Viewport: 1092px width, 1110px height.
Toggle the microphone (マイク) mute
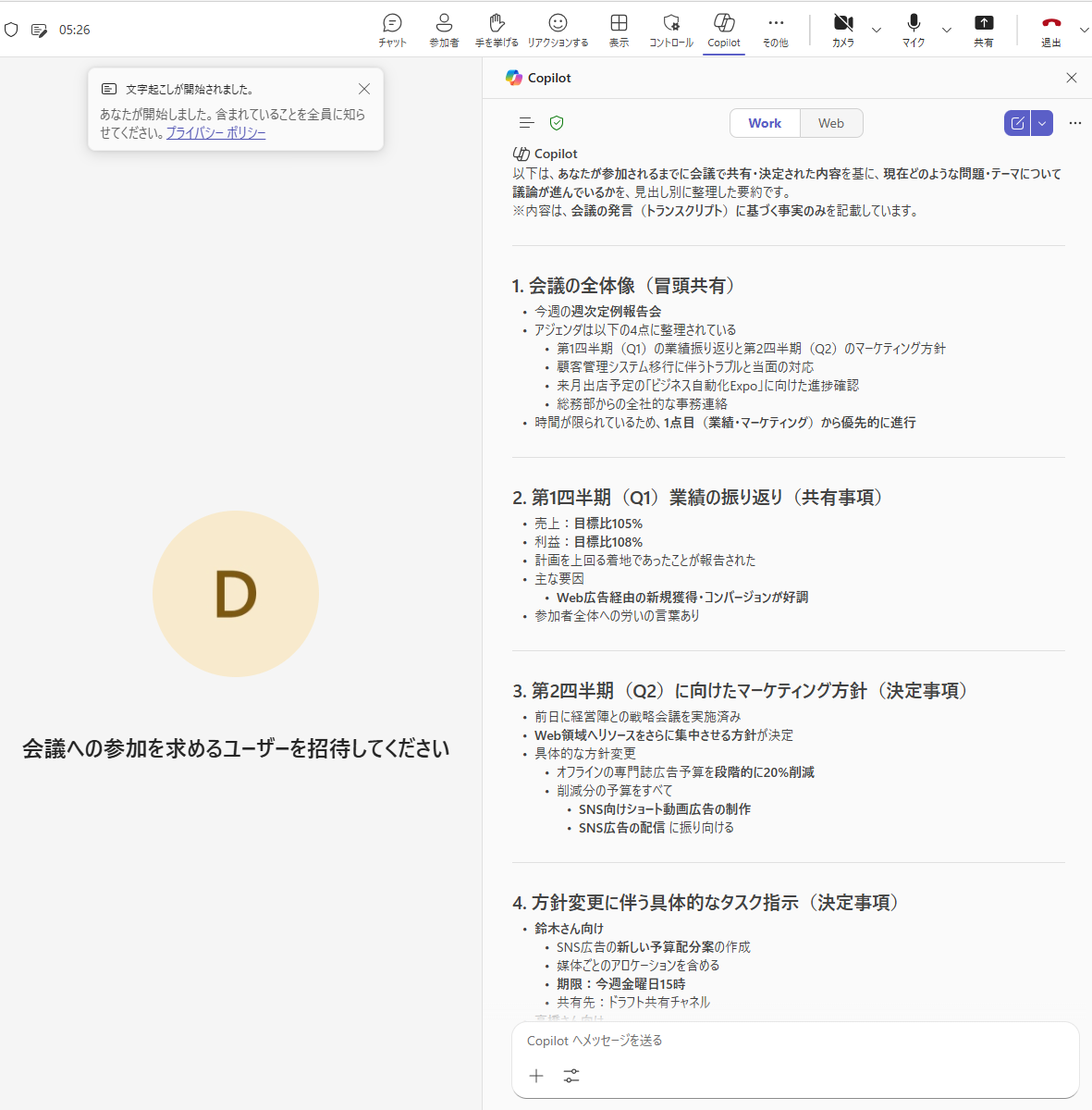pyautogui.click(x=914, y=30)
